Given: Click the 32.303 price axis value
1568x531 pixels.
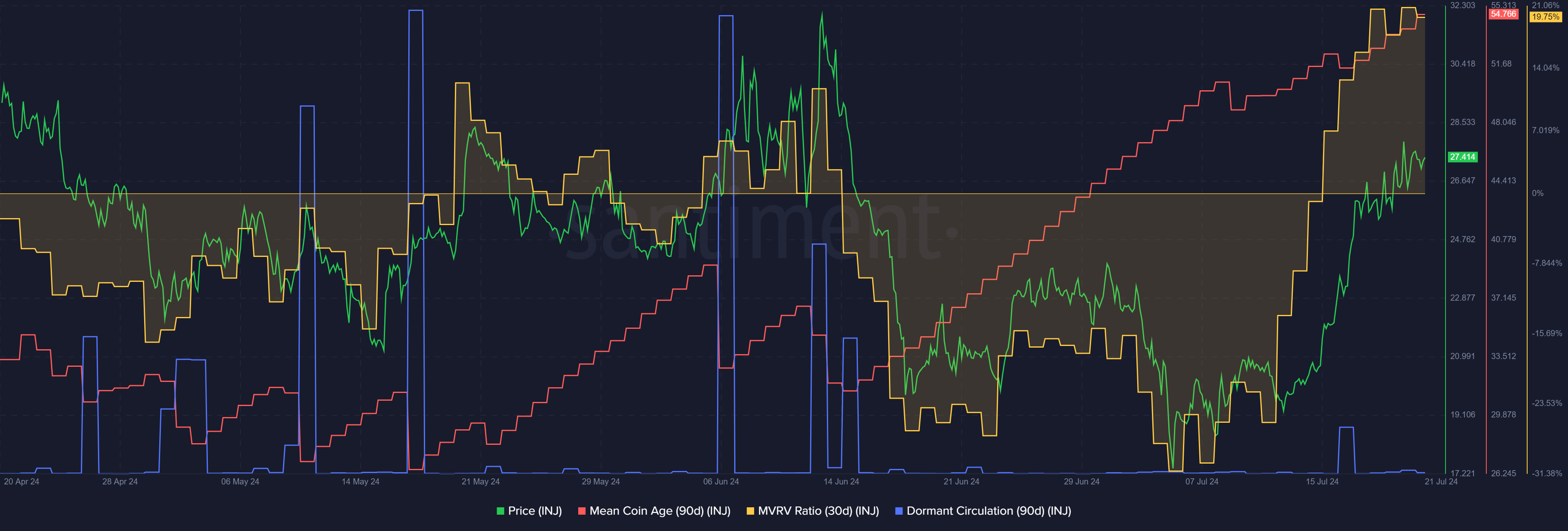Looking at the screenshot, I should 1462,5.
